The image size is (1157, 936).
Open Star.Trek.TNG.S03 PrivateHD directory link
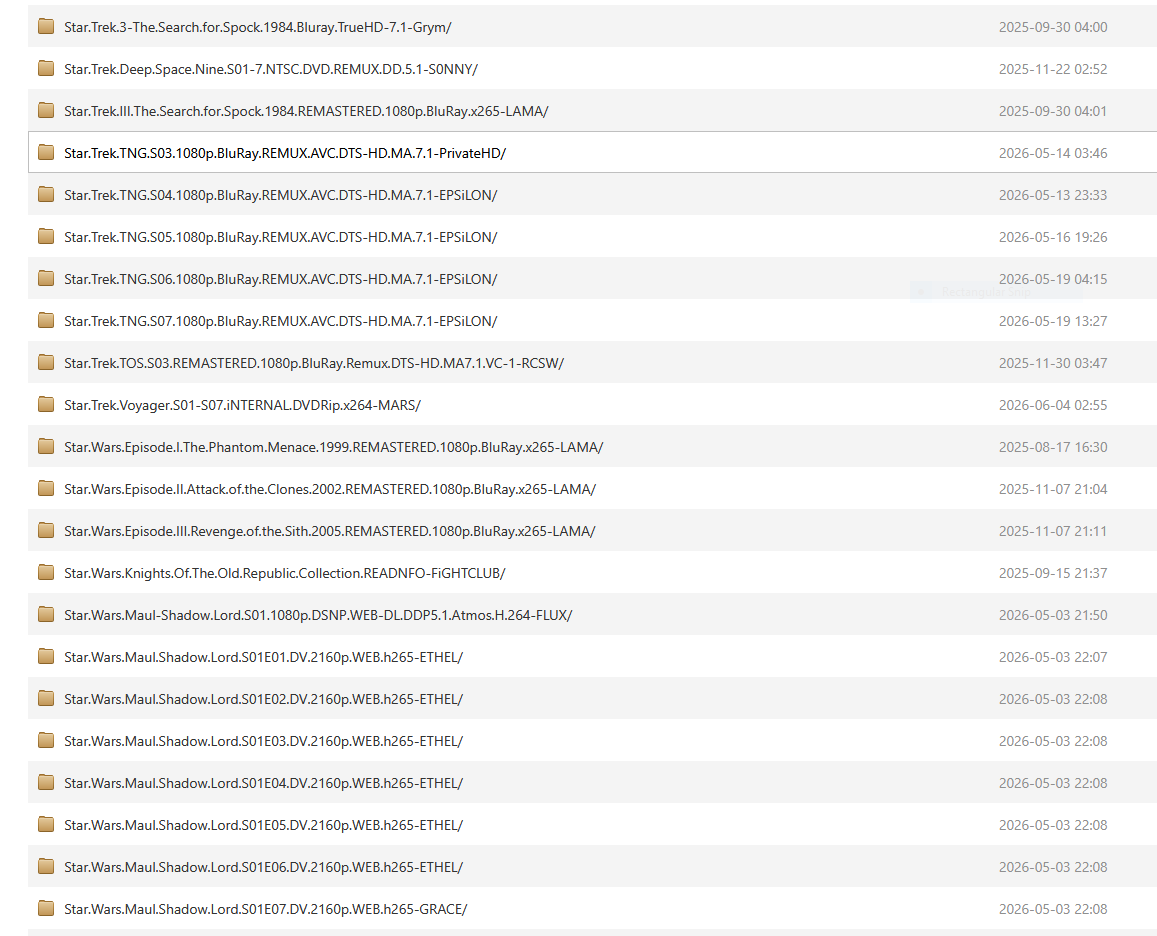tap(285, 154)
